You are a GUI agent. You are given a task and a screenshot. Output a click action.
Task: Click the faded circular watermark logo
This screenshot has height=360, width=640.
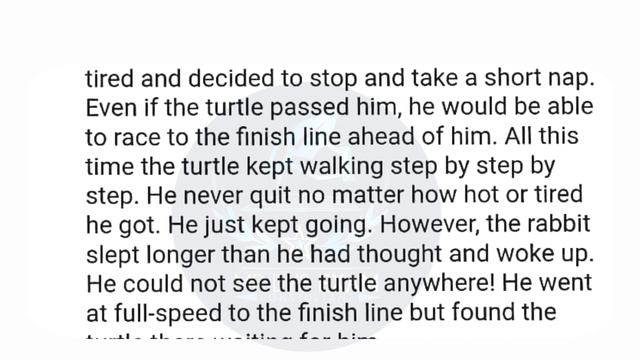click(306, 216)
